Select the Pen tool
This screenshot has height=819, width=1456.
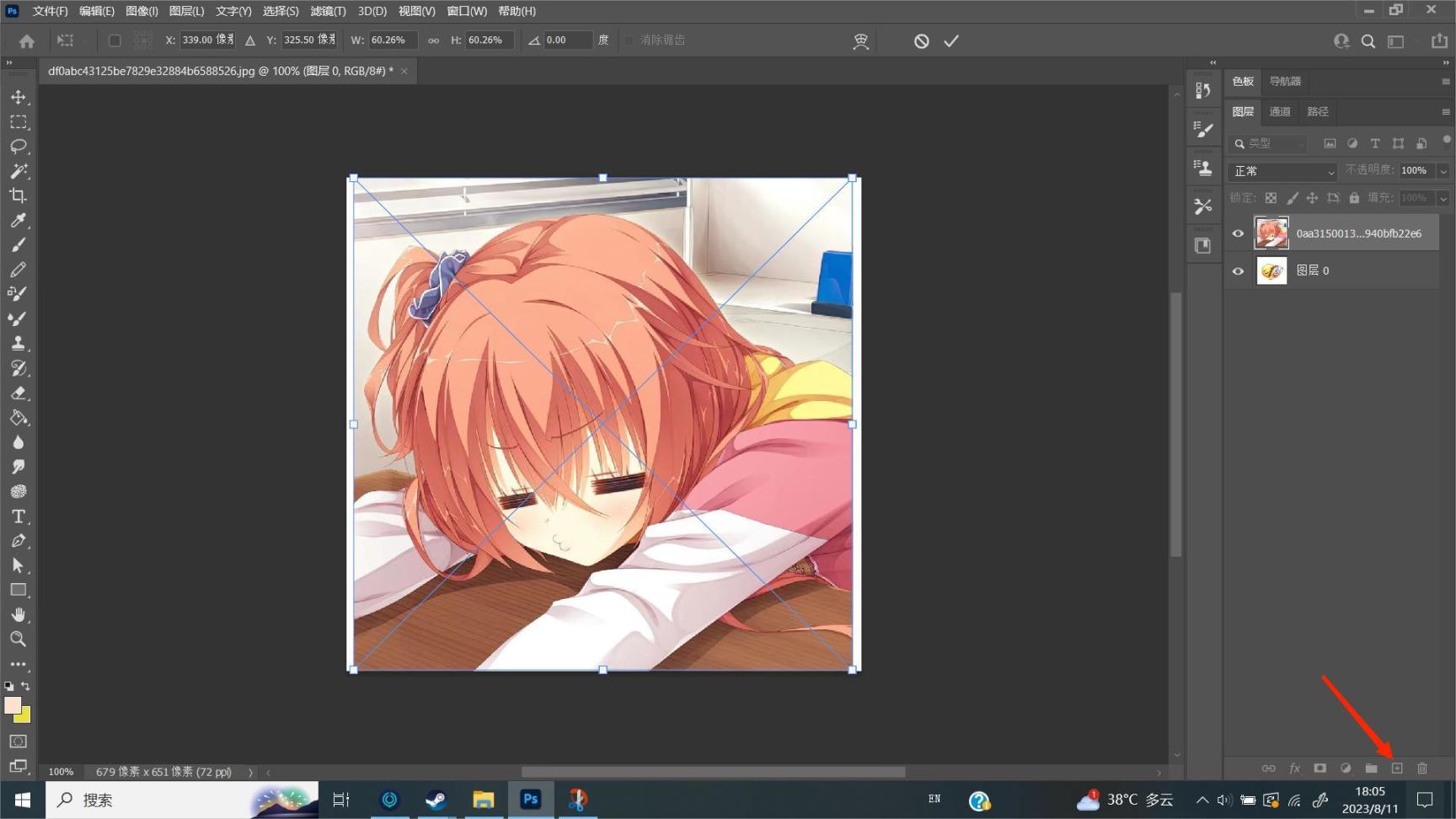[19, 541]
